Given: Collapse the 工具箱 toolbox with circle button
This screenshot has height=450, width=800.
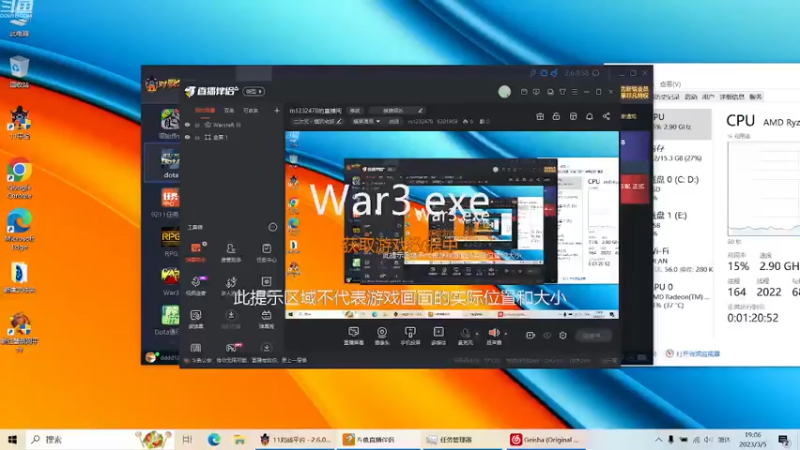Looking at the screenshot, I should pyautogui.click(x=273, y=227).
